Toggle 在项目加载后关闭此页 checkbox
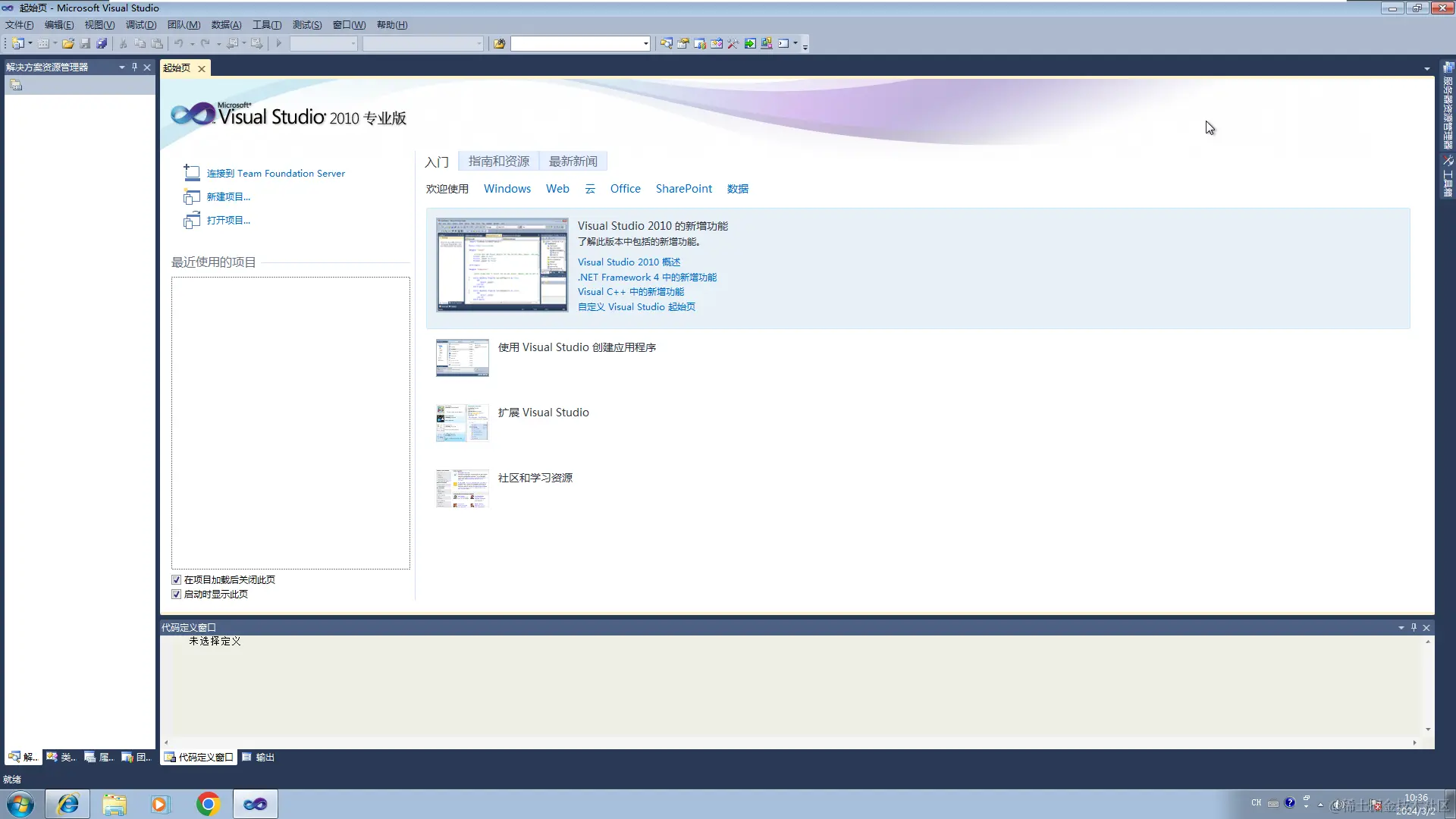This screenshot has height=819, width=1456. [x=177, y=580]
